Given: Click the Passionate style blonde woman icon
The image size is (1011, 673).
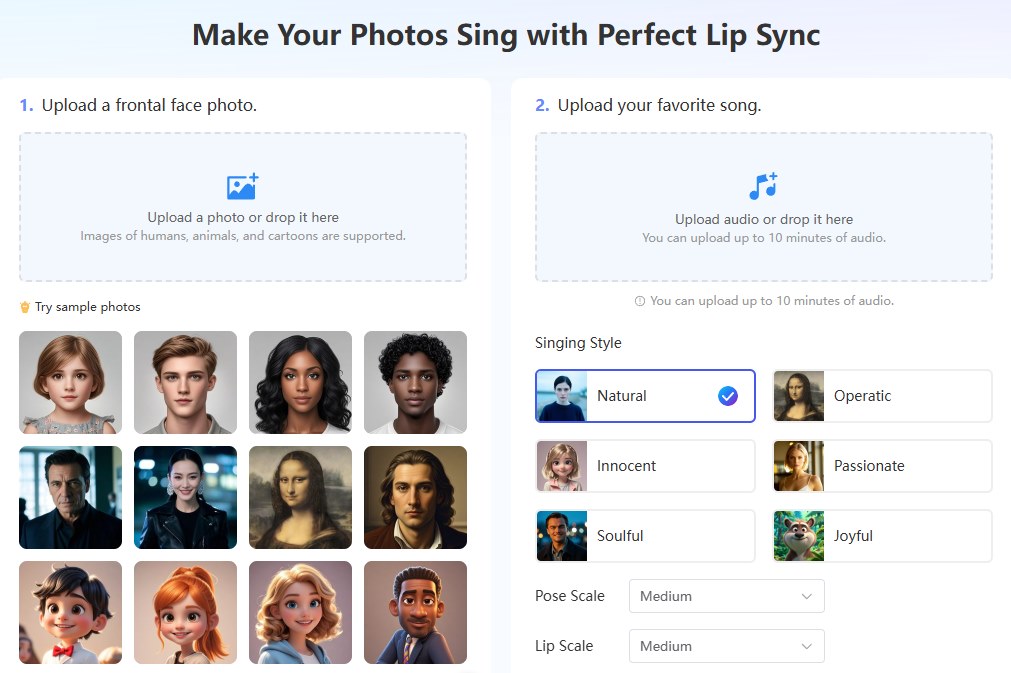Looking at the screenshot, I should tap(798, 466).
